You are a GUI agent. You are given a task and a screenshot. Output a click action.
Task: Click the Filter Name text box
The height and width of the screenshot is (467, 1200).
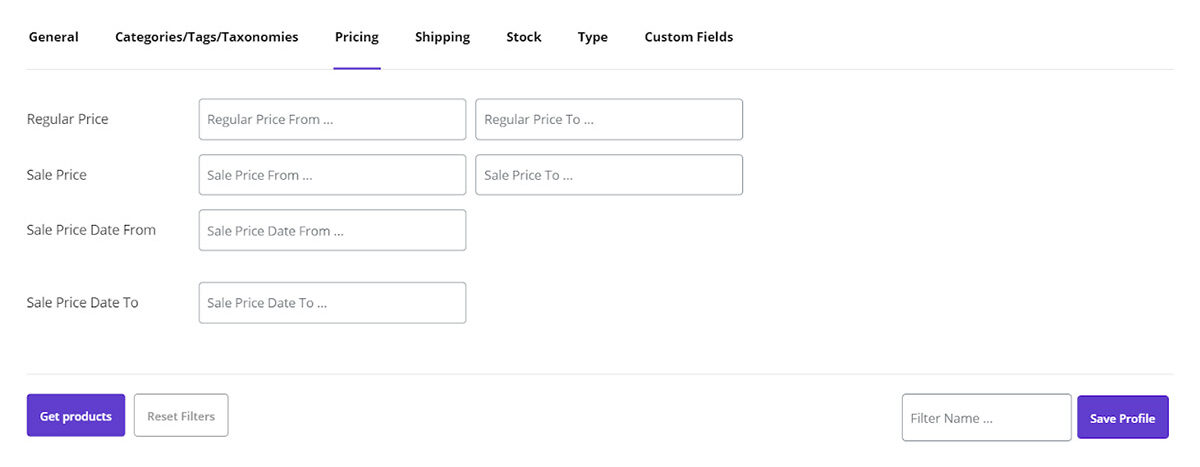(x=986, y=418)
